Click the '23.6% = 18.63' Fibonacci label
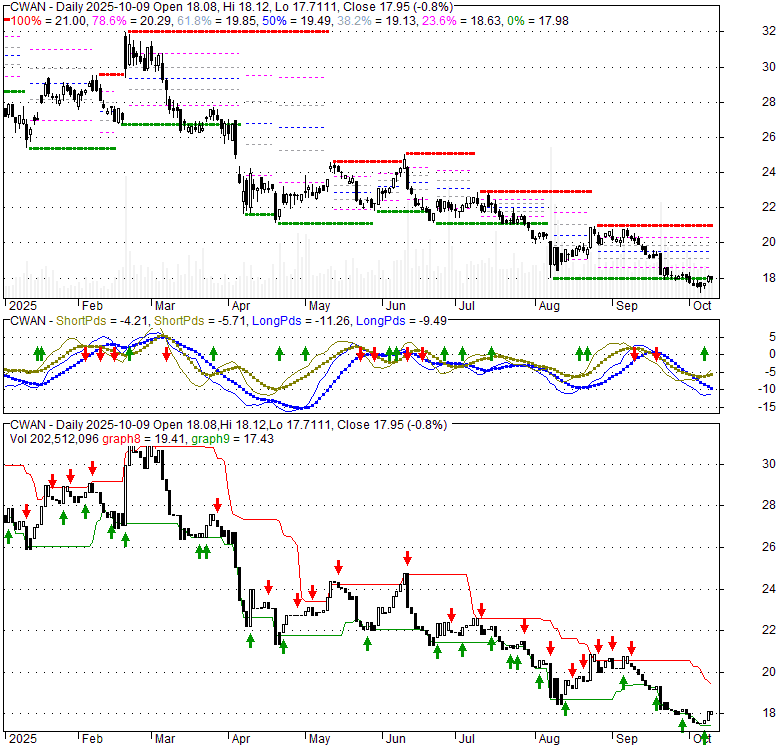The width and height of the screenshot is (780, 745). (x=462, y=21)
